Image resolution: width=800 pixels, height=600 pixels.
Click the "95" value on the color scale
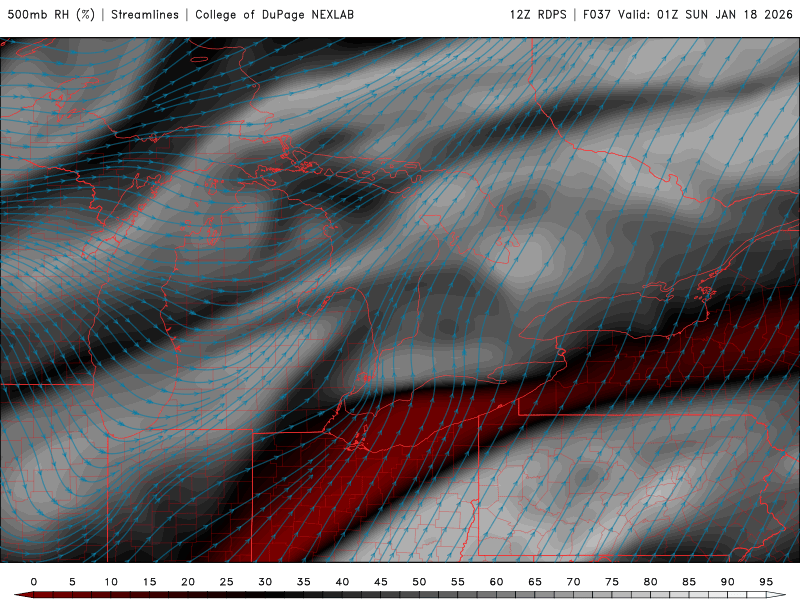click(766, 582)
